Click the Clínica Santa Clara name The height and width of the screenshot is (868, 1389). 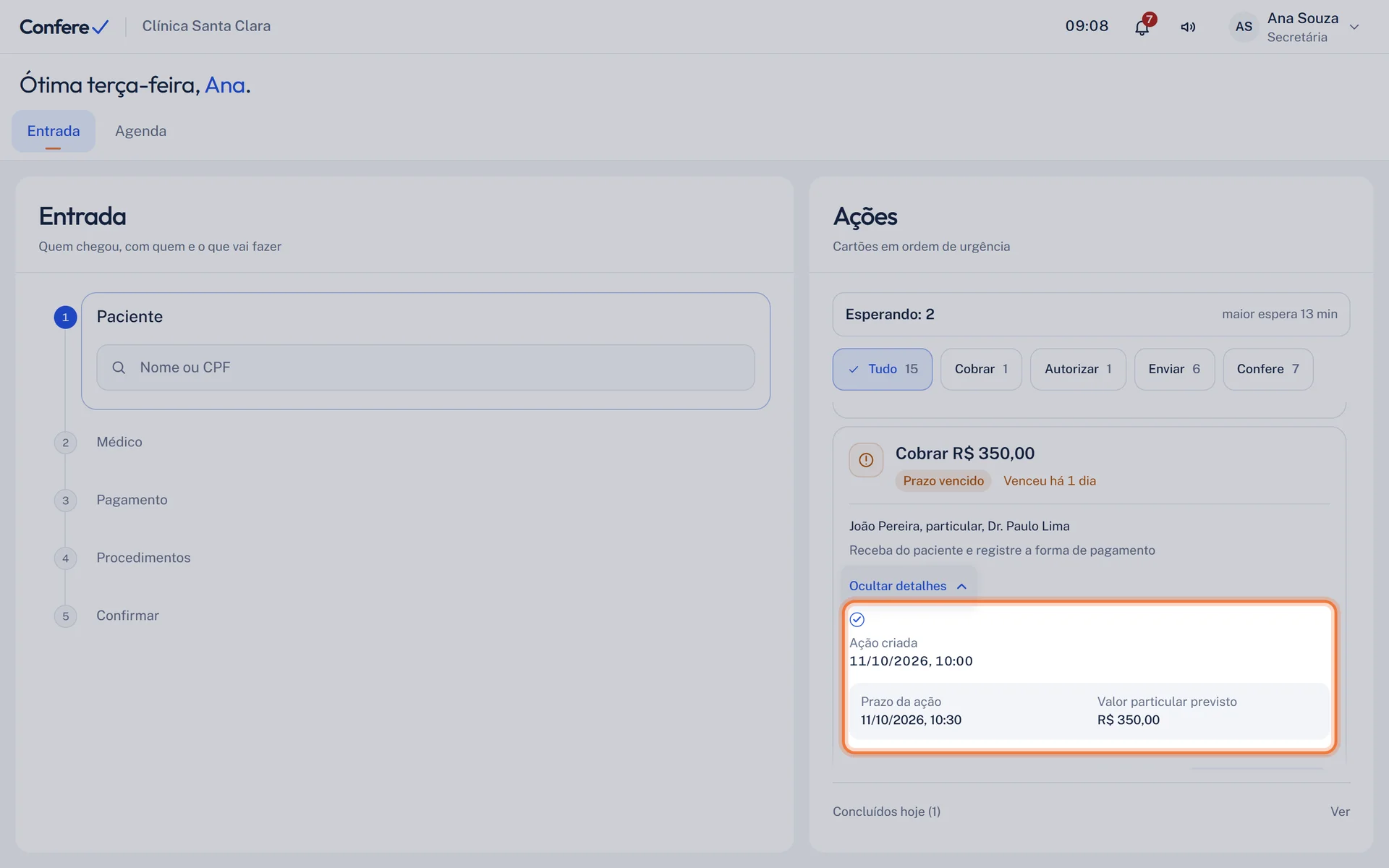206,26
